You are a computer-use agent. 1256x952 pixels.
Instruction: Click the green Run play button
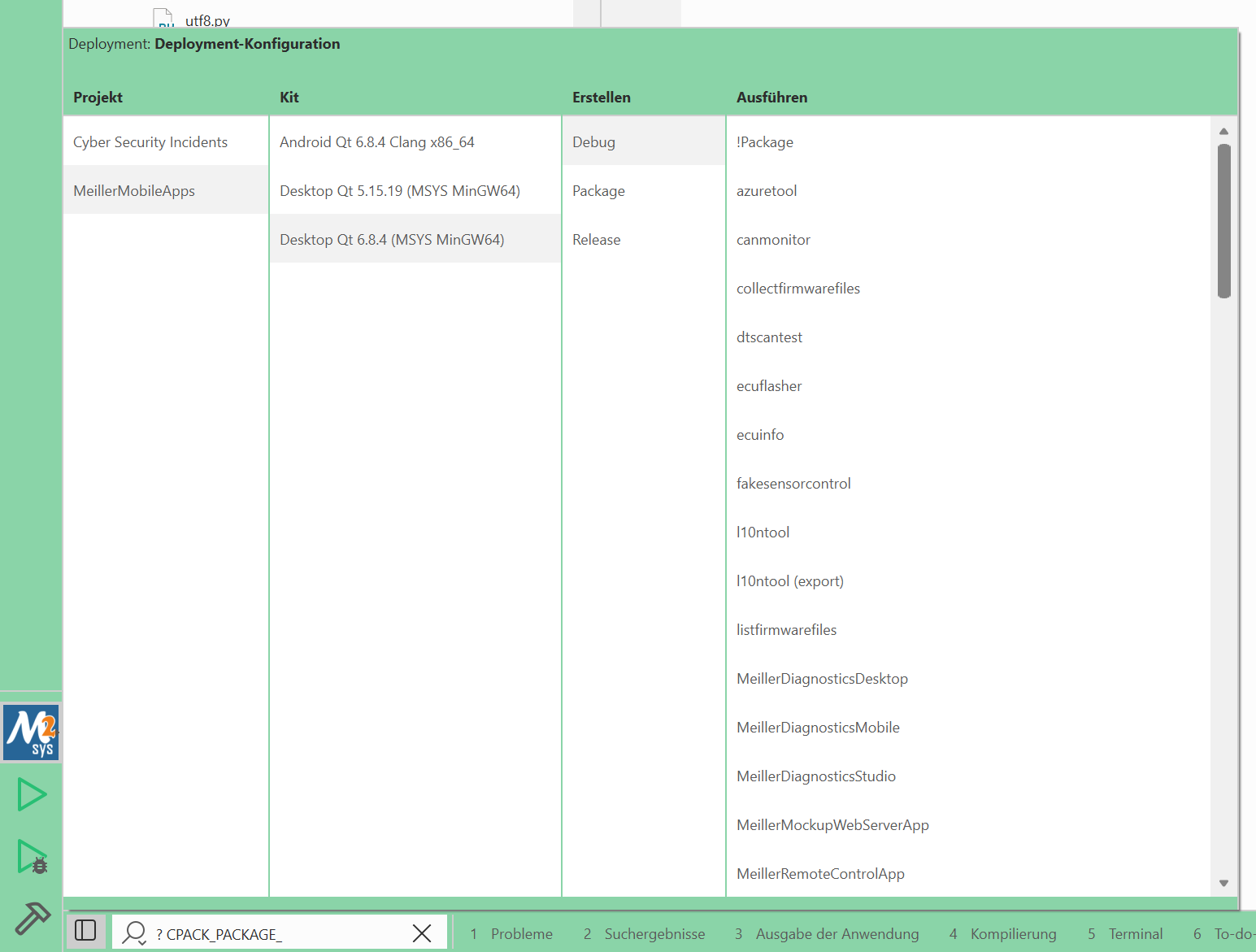pyautogui.click(x=32, y=794)
